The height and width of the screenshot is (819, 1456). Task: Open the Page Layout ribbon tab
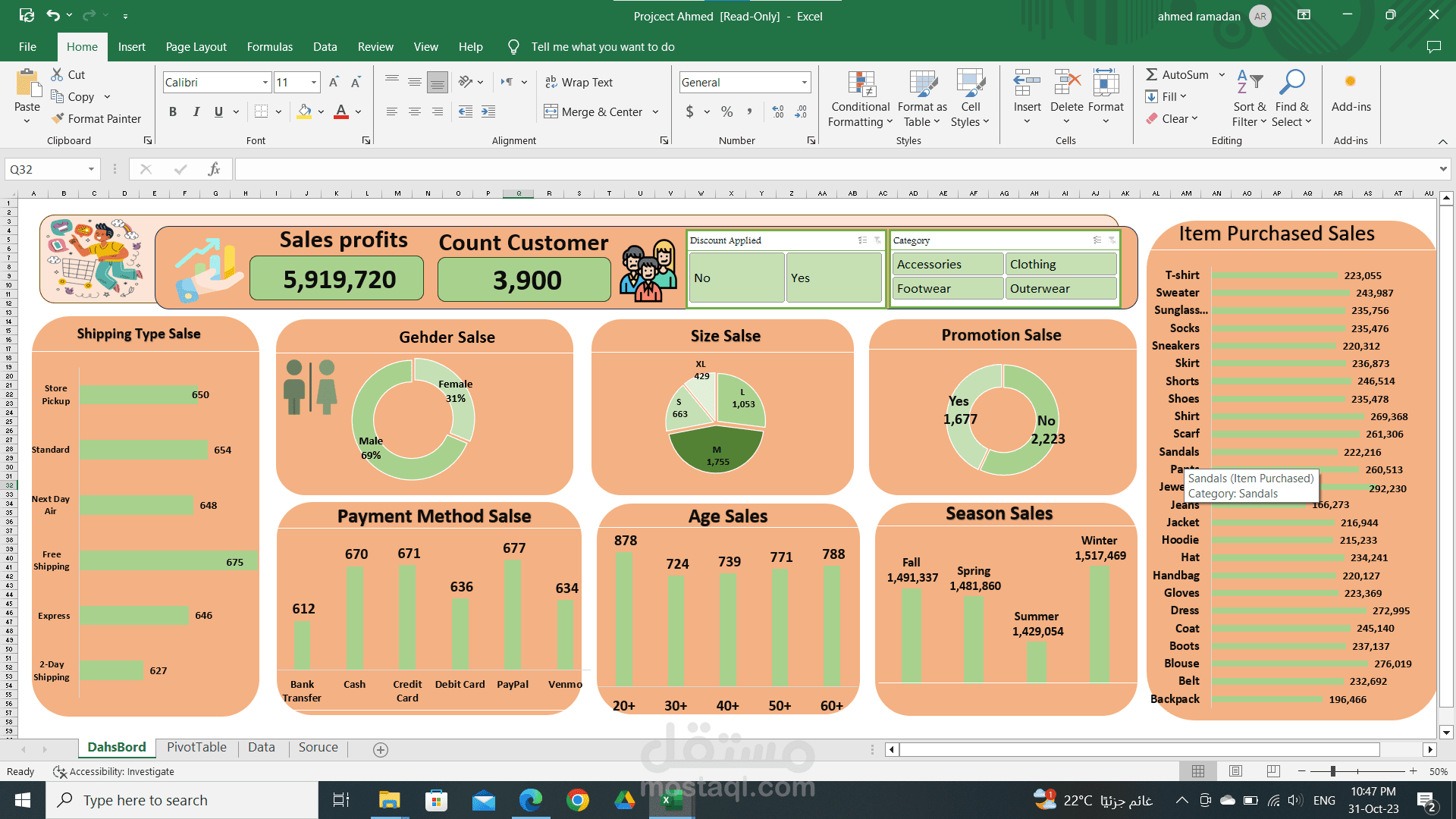(196, 47)
